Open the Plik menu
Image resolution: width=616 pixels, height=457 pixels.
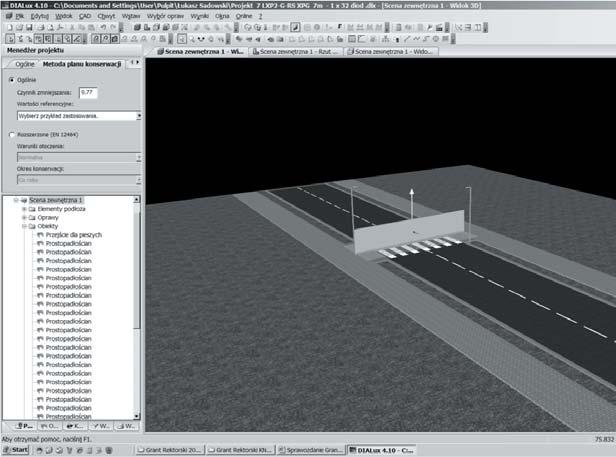point(20,16)
